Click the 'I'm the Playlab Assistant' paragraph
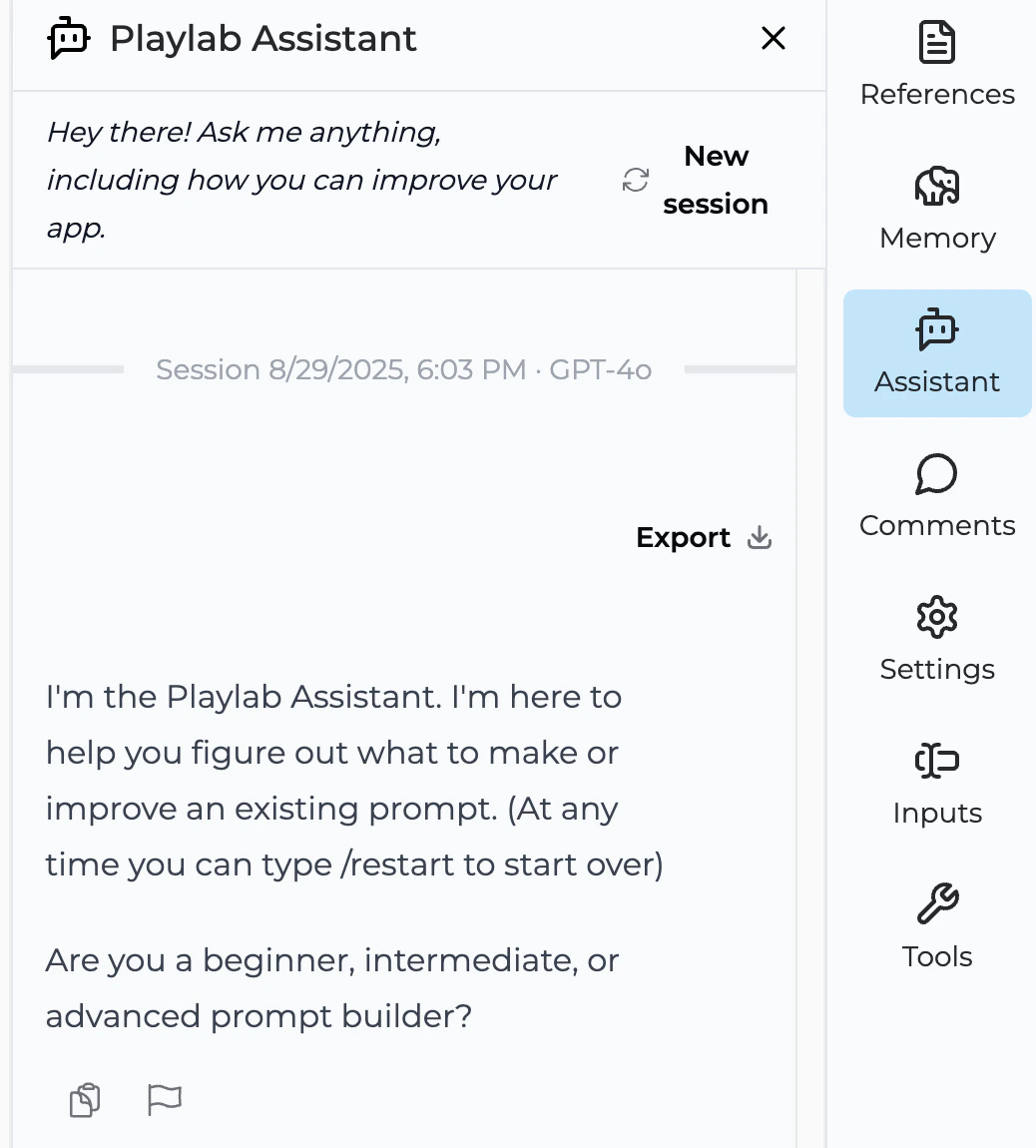This screenshot has width=1036, height=1148. 354,781
